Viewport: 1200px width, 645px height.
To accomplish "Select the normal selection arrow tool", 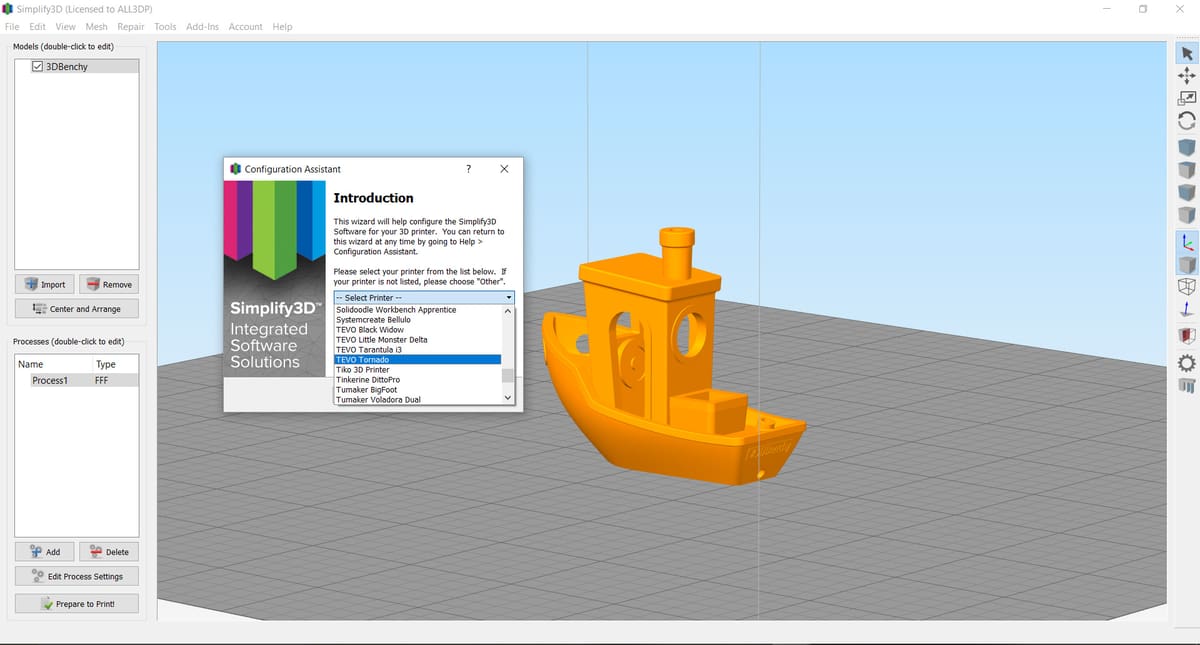I will point(1187,53).
